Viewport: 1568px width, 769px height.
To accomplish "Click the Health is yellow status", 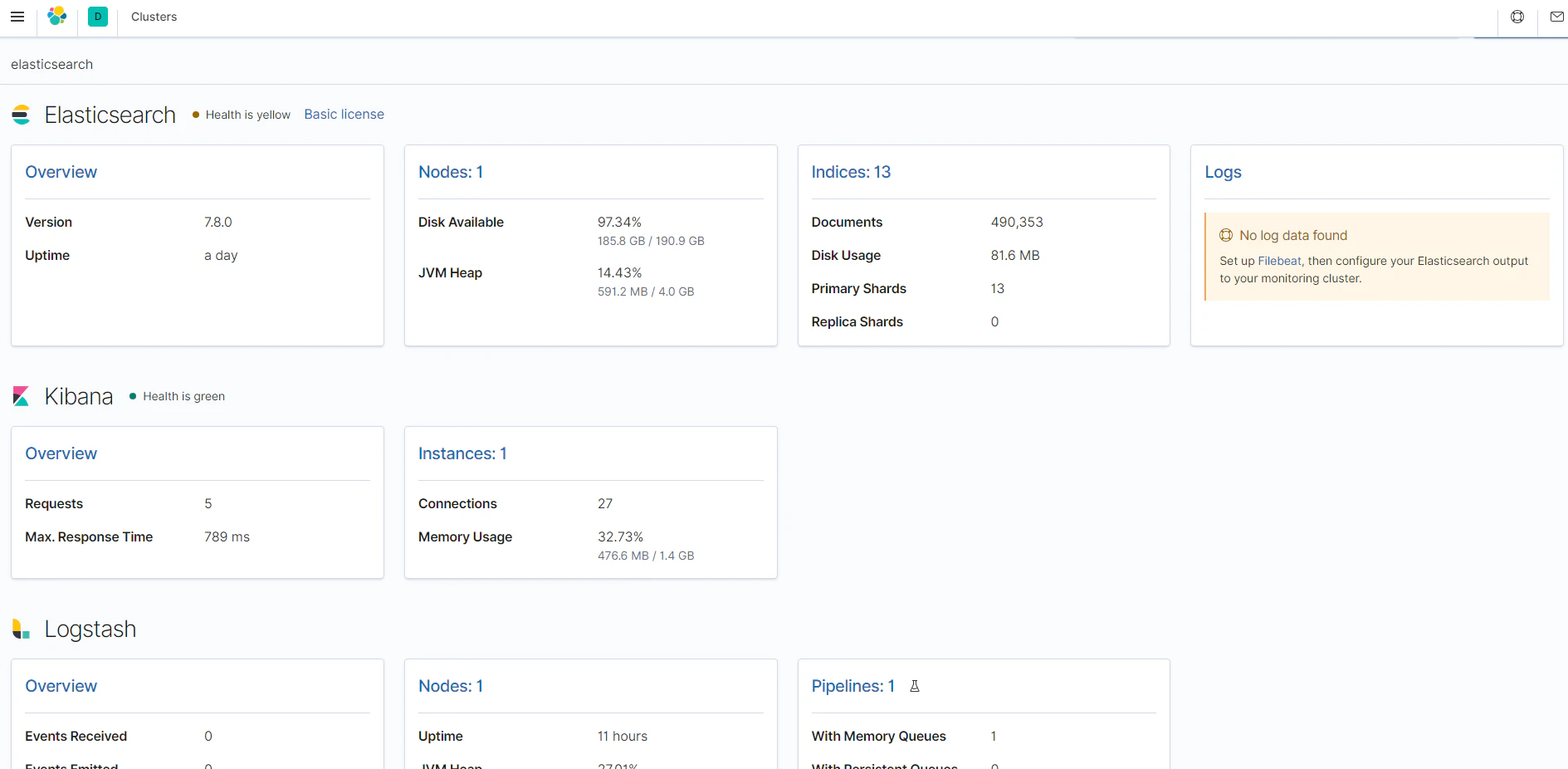I will [x=242, y=115].
